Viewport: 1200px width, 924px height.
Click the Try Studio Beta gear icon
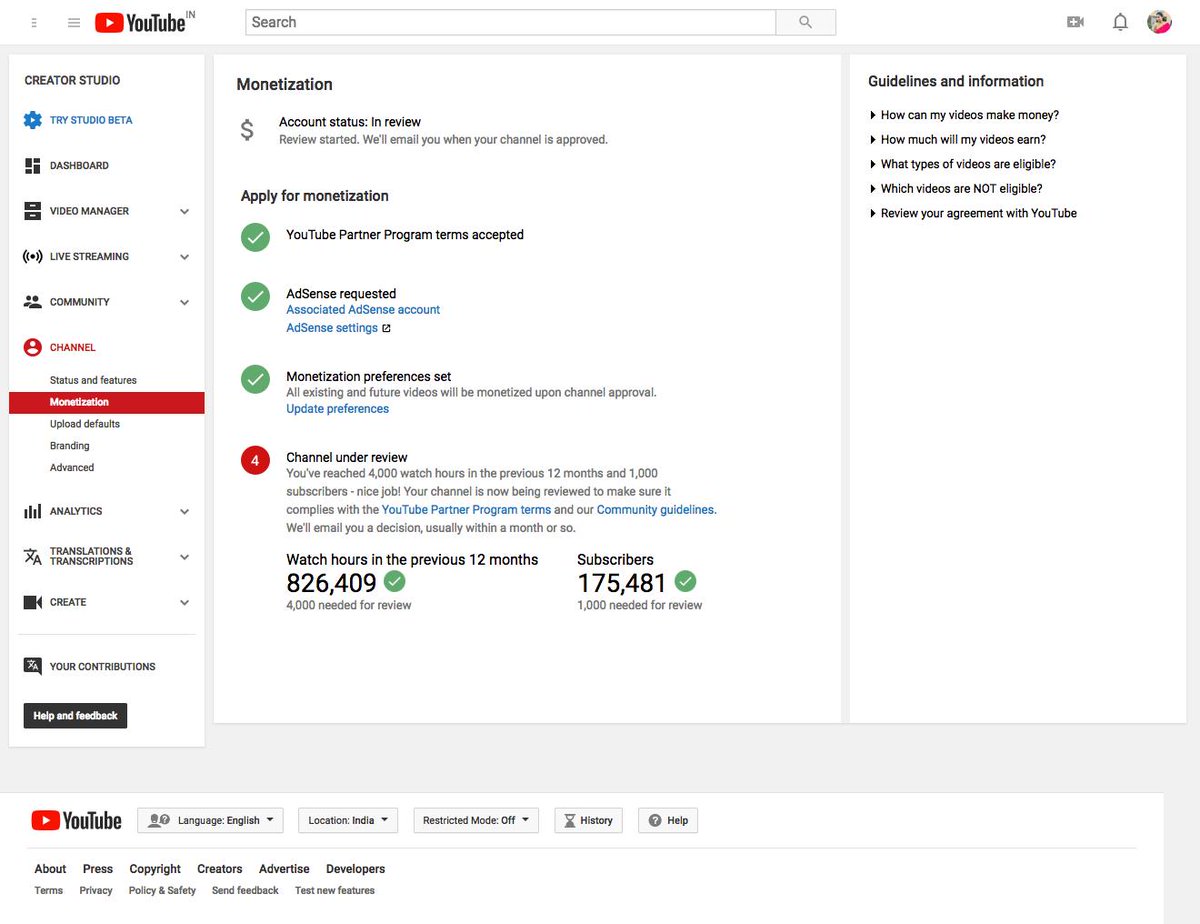(33, 120)
